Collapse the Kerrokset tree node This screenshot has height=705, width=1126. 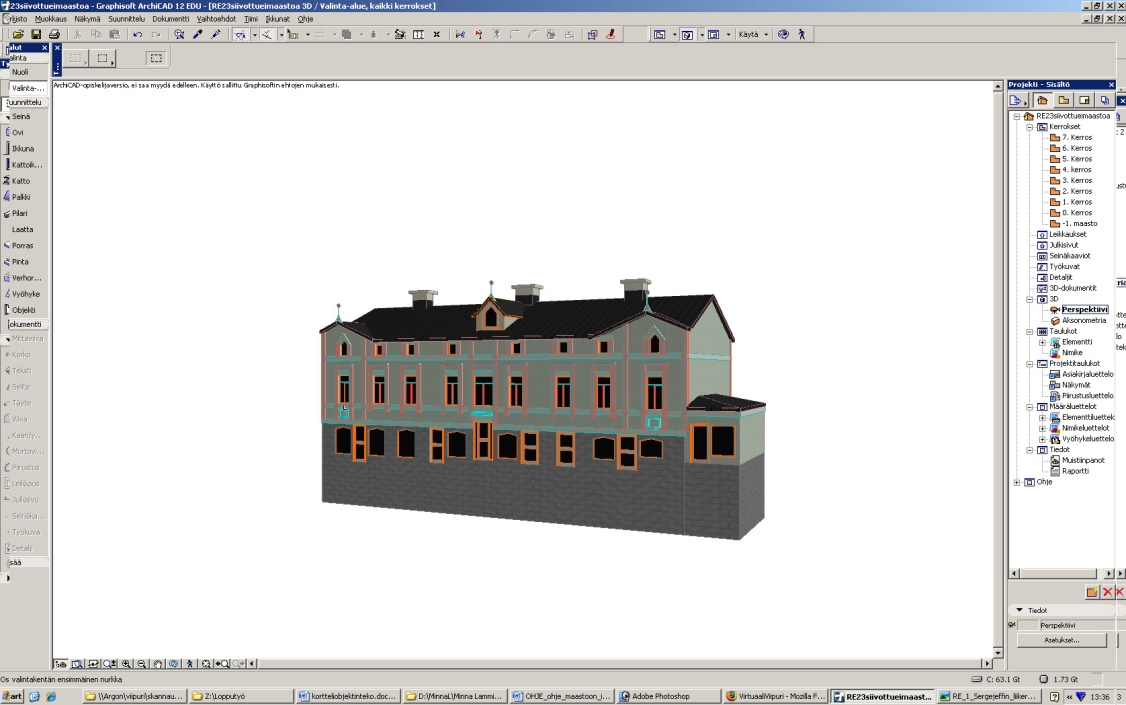(x=1029, y=127)
